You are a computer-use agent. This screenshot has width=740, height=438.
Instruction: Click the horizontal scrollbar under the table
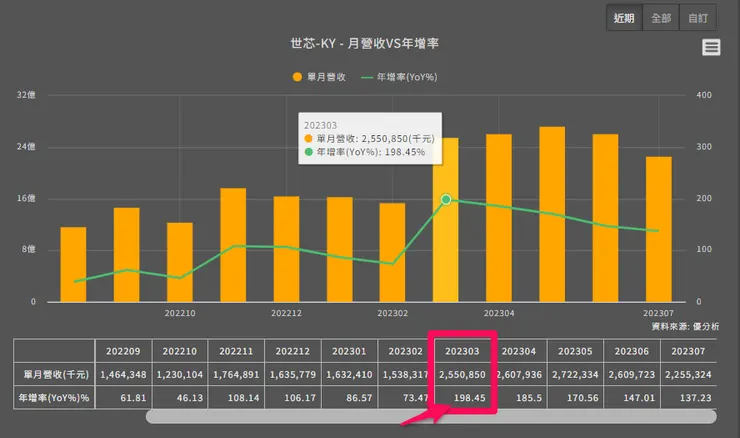431,416
